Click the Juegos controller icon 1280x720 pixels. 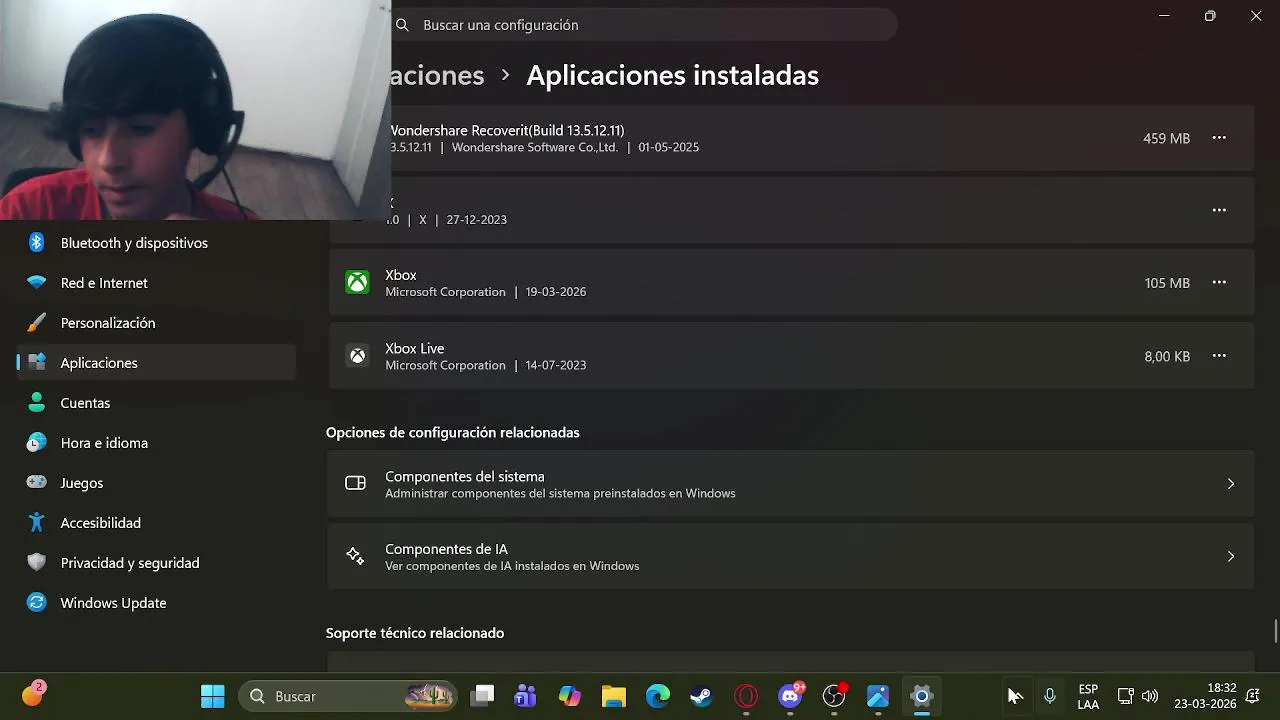click(37, 483)
